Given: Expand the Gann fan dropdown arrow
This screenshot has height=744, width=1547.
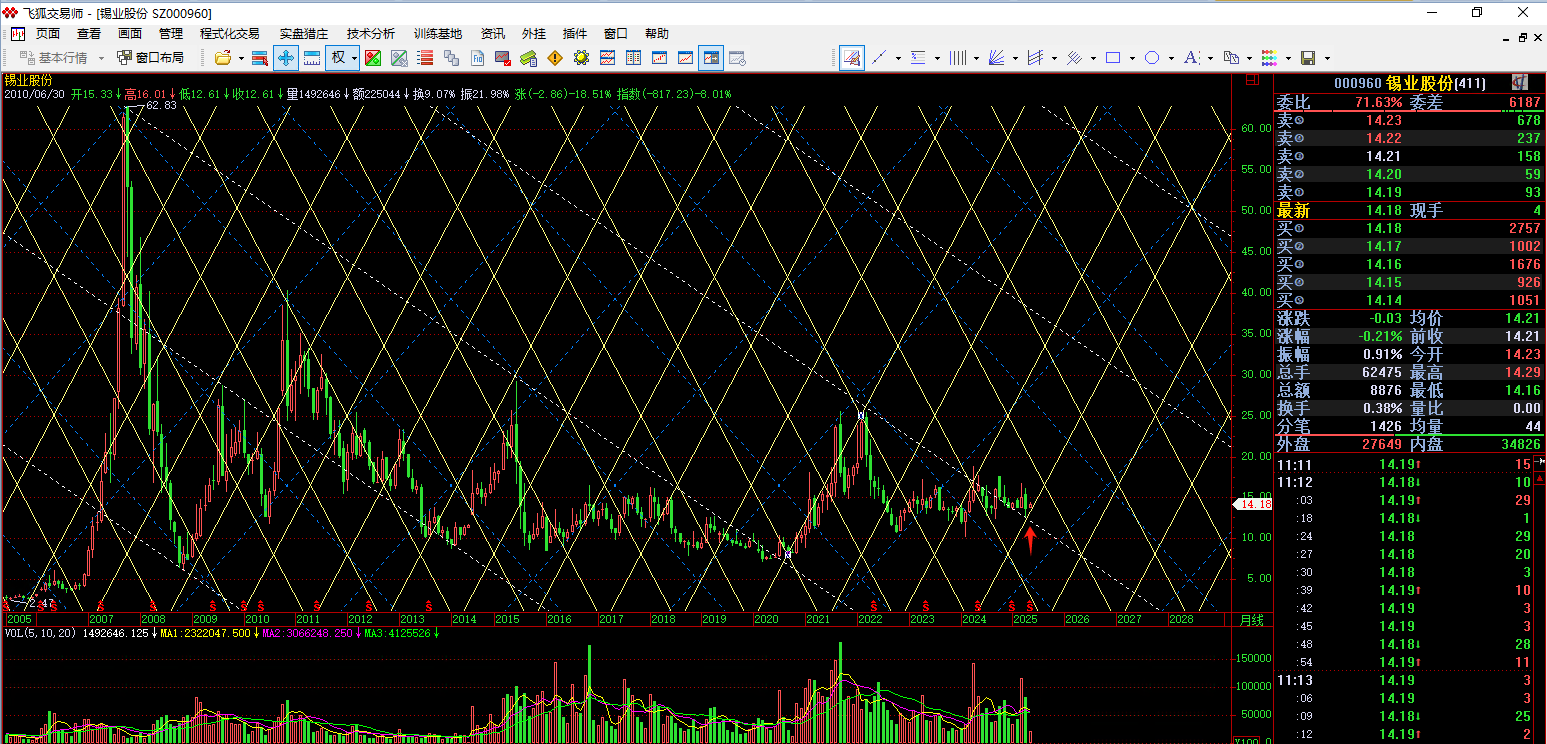Looking at the screenshot, I should tap(1015, 58).
